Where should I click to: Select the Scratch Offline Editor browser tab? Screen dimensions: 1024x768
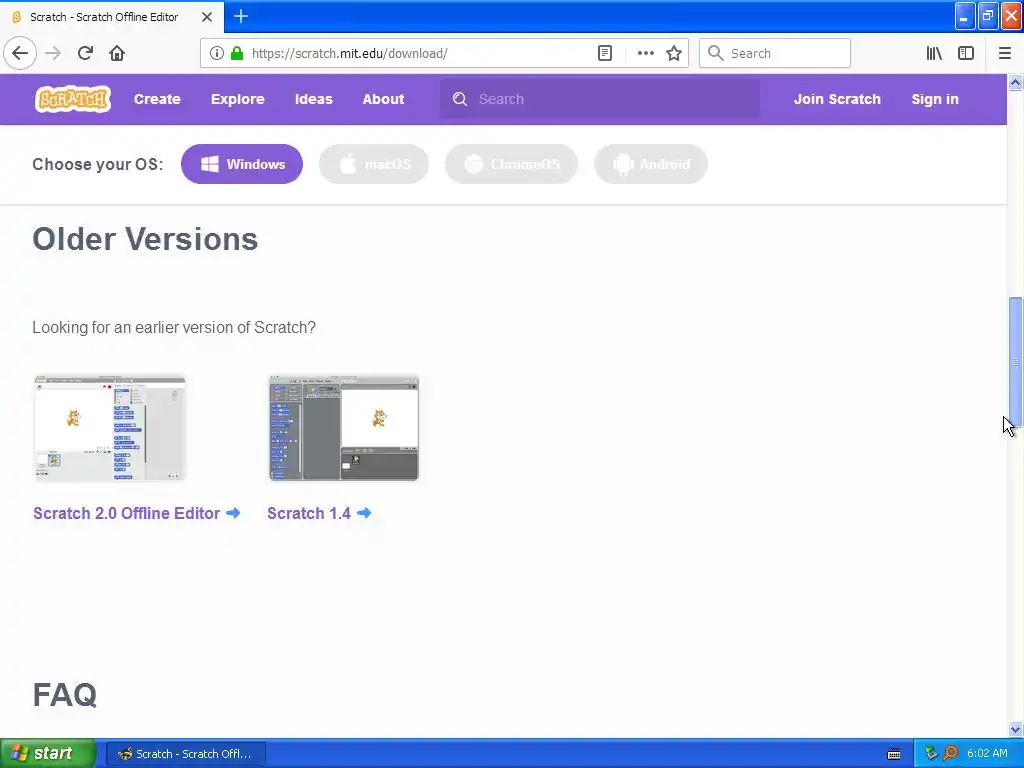point(112,17)
